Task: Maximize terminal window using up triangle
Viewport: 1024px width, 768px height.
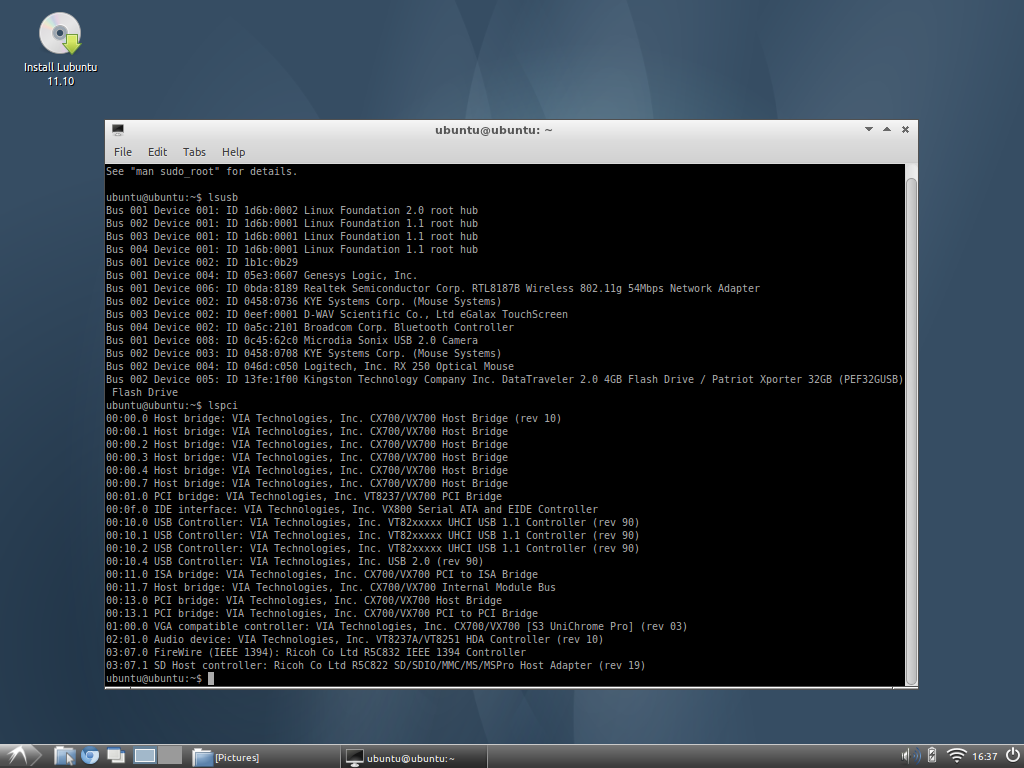Action: click(887, 129)
